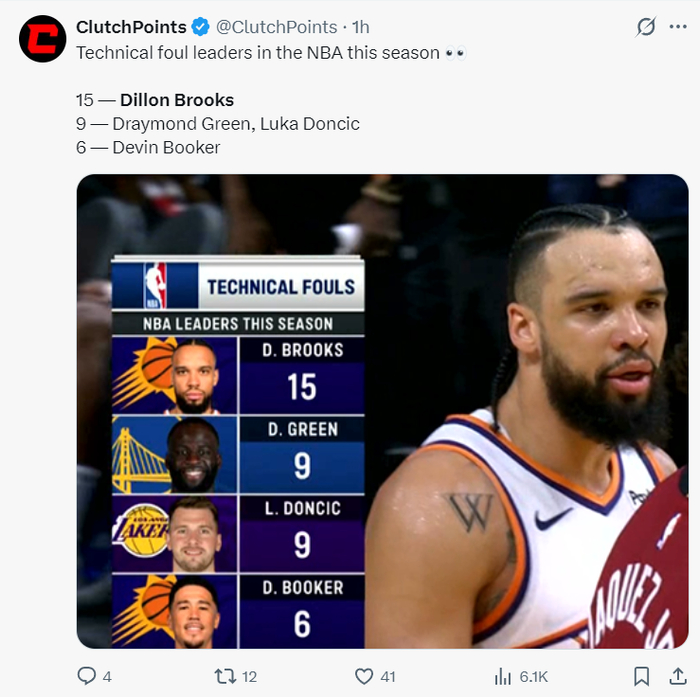The image size is (700, 697).
Task: Share the post using the share icon
Action: (677, 676)
